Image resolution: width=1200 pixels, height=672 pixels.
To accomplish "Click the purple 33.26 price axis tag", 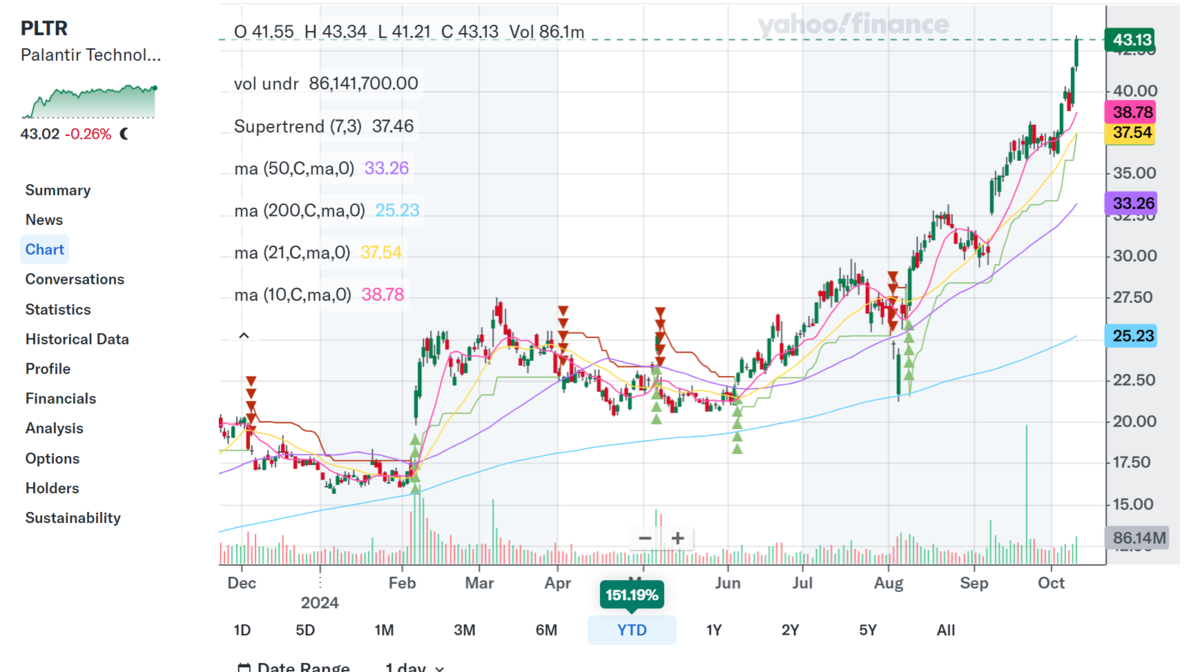I will [1131, 203].
